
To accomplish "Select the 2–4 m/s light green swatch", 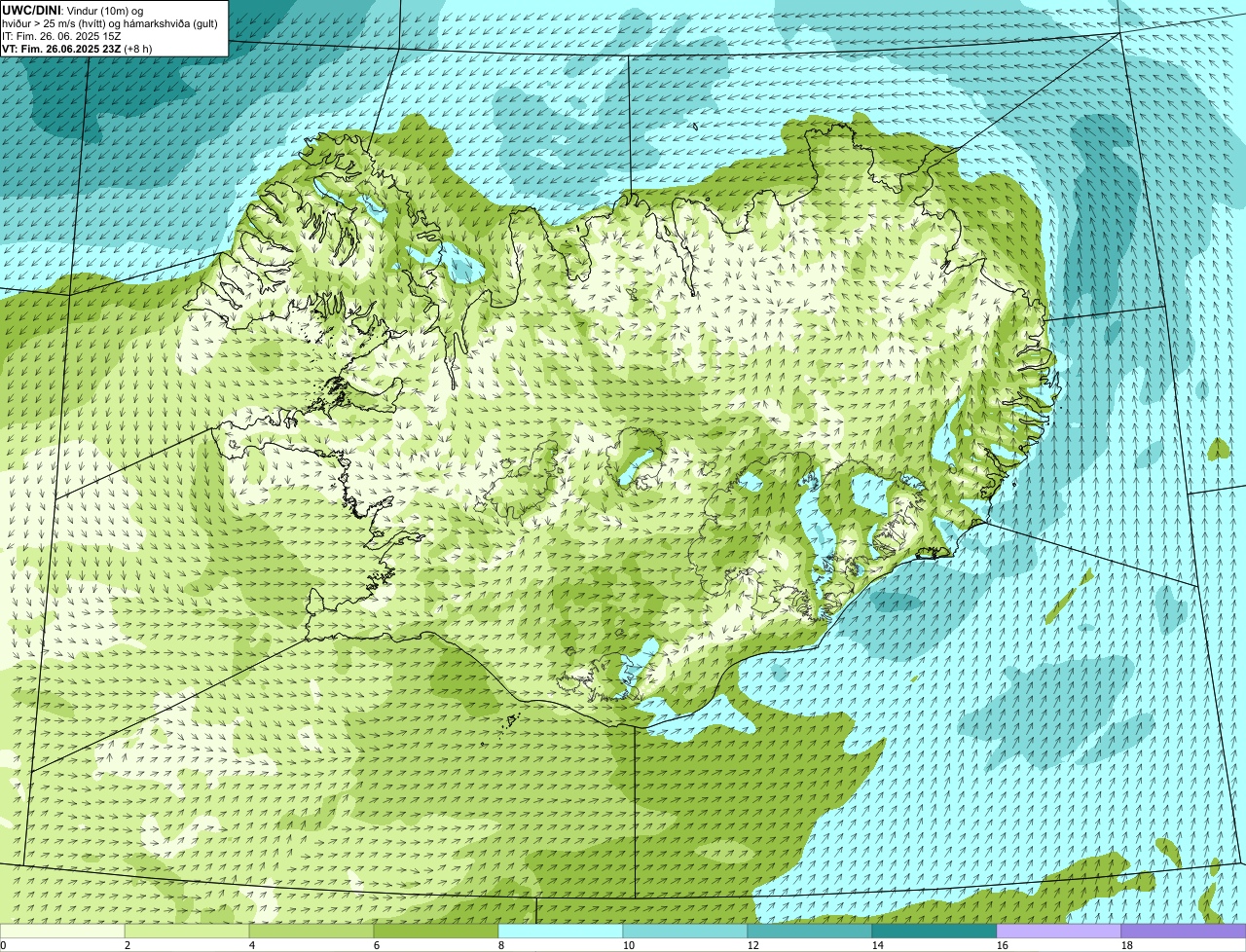I will [x=187, y=931].
